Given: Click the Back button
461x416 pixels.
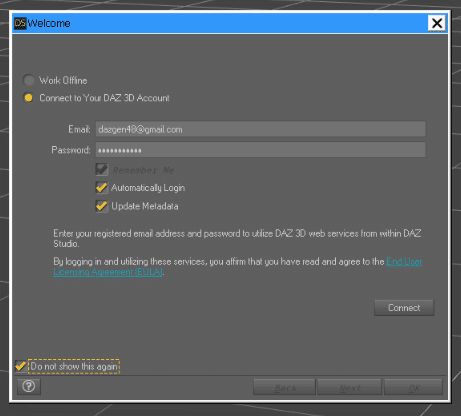Looking at the screenshot, I should point(284,387).
